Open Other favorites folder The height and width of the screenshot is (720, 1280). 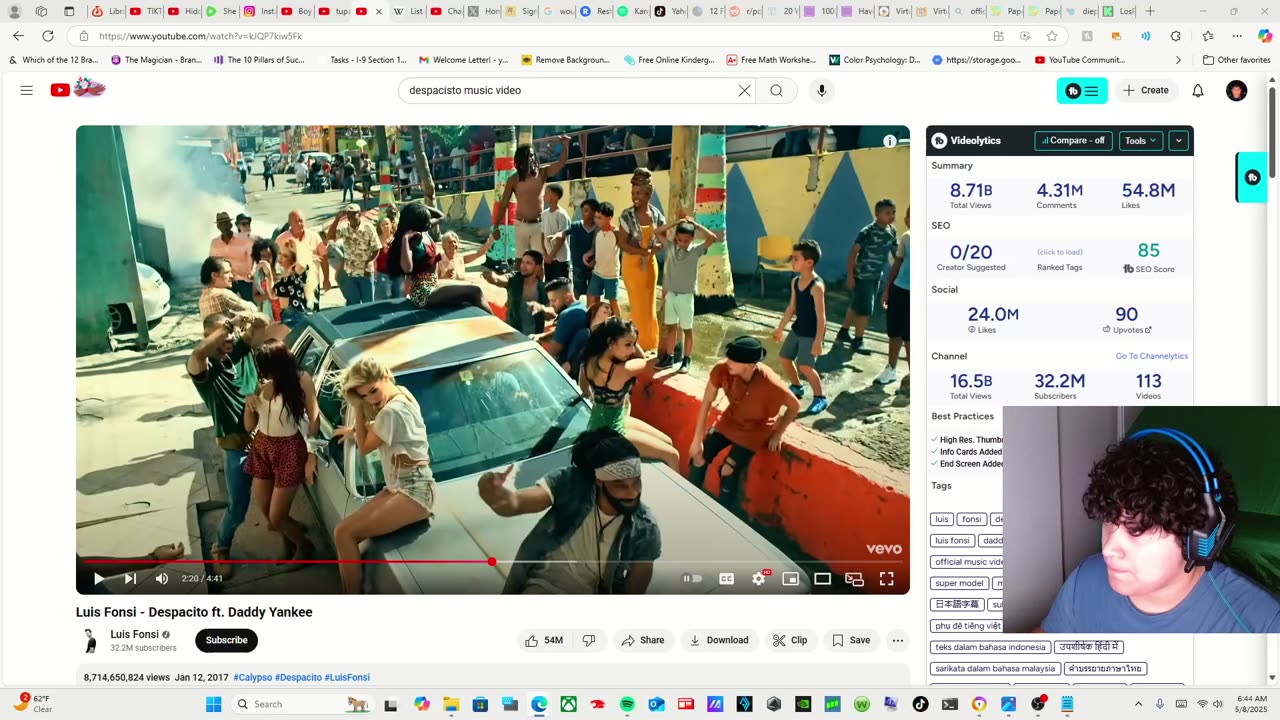[1236, 60]
